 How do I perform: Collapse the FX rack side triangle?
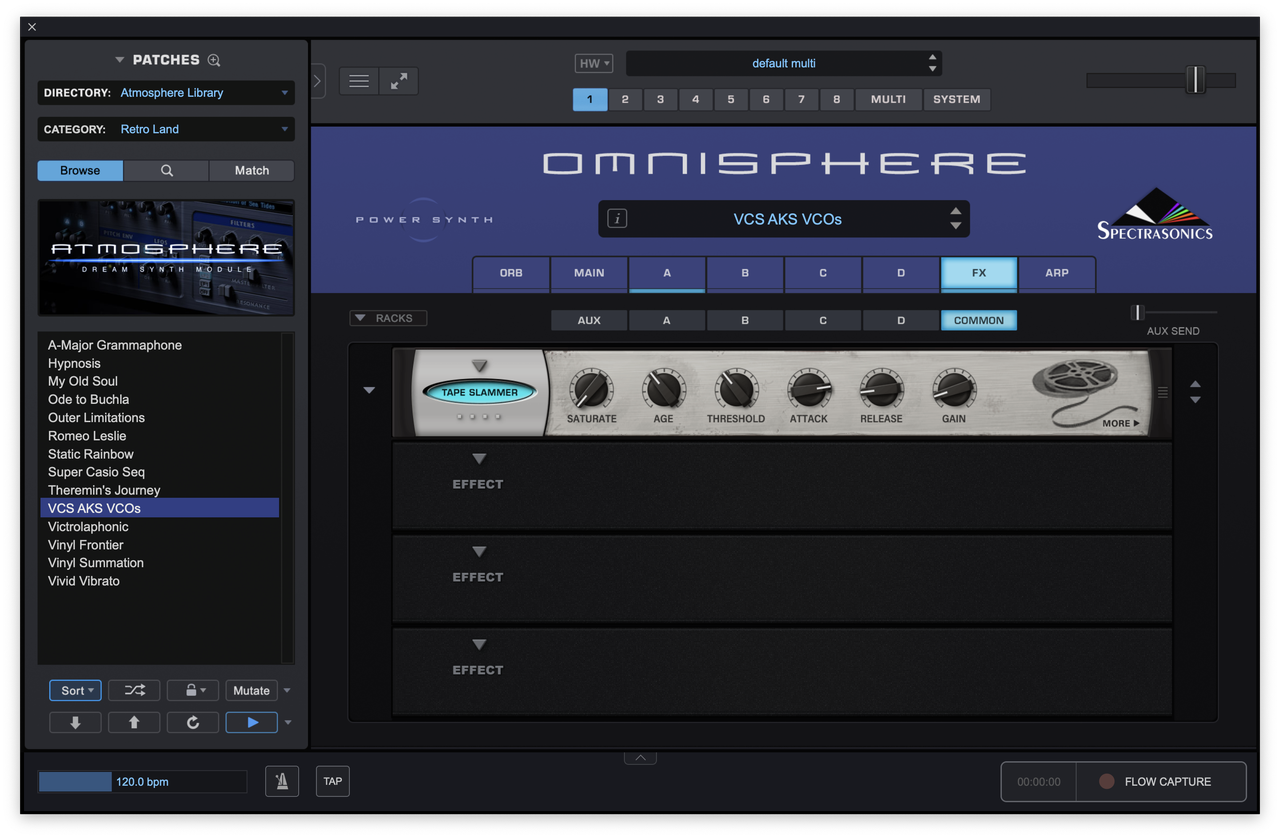369,390
